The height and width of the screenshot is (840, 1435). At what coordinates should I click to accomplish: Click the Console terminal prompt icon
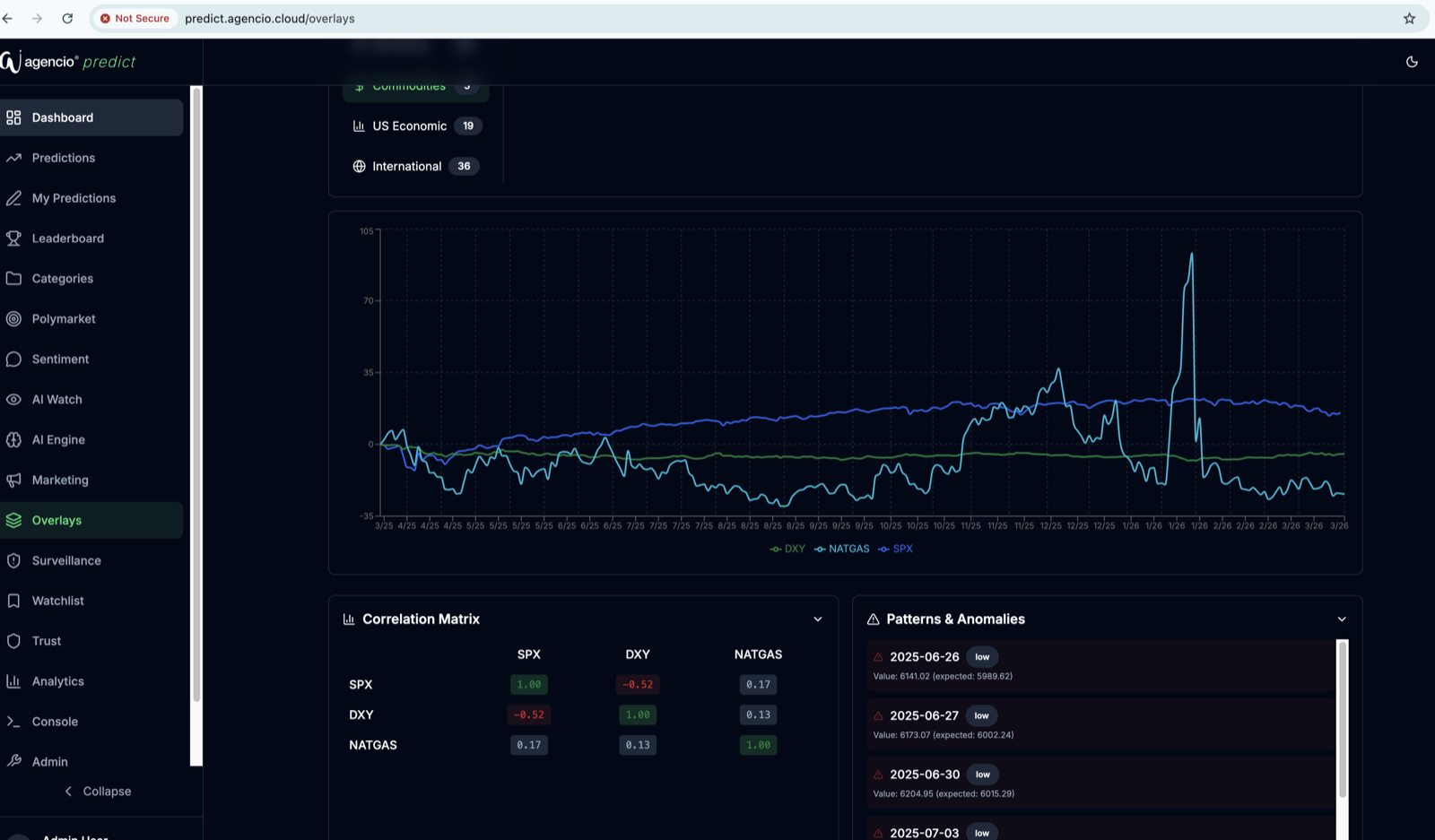13,722
